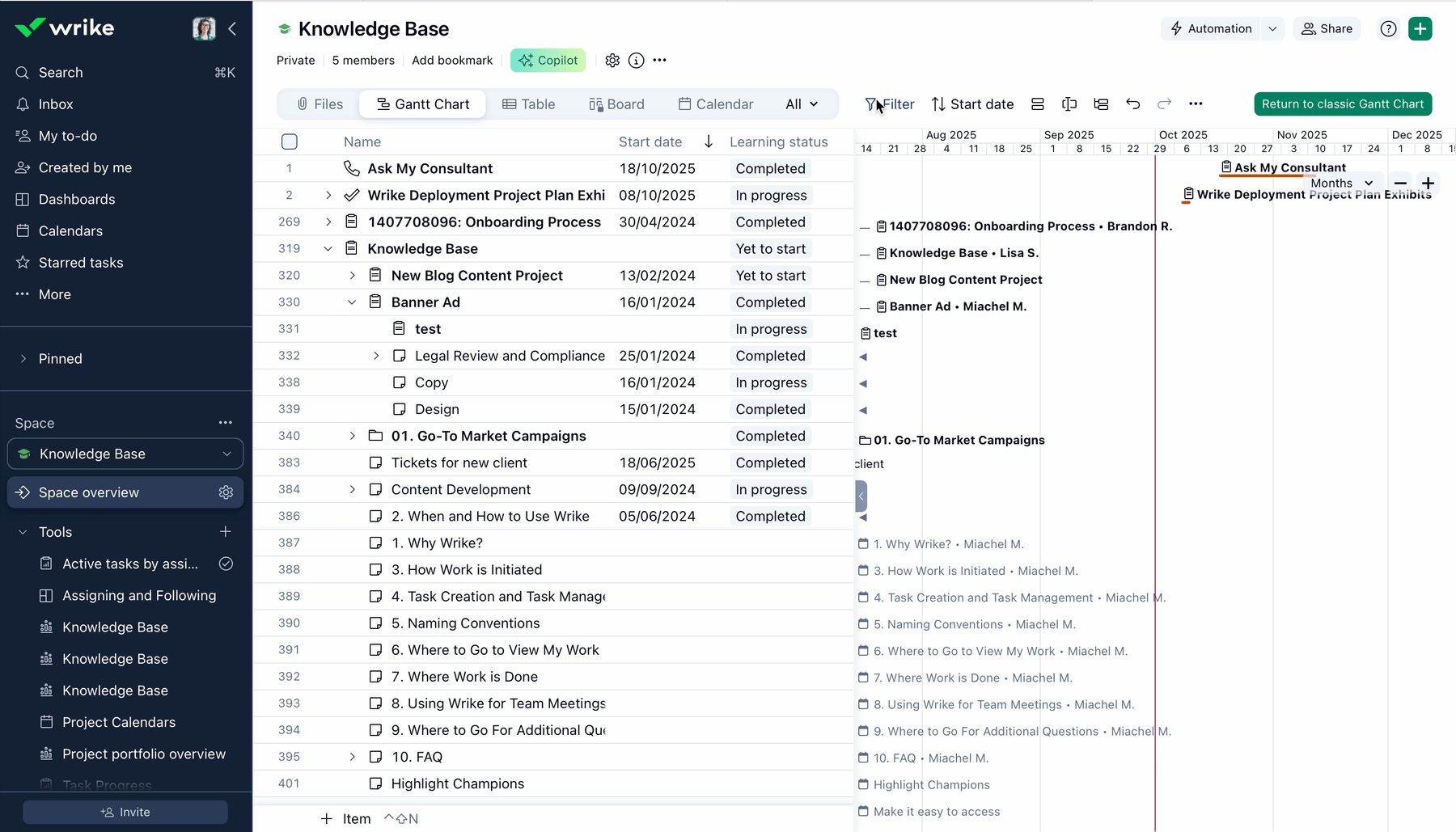Click the Add bookmark link
The height and width of the screenshot is (832, 1456).
tap(452, 60)
